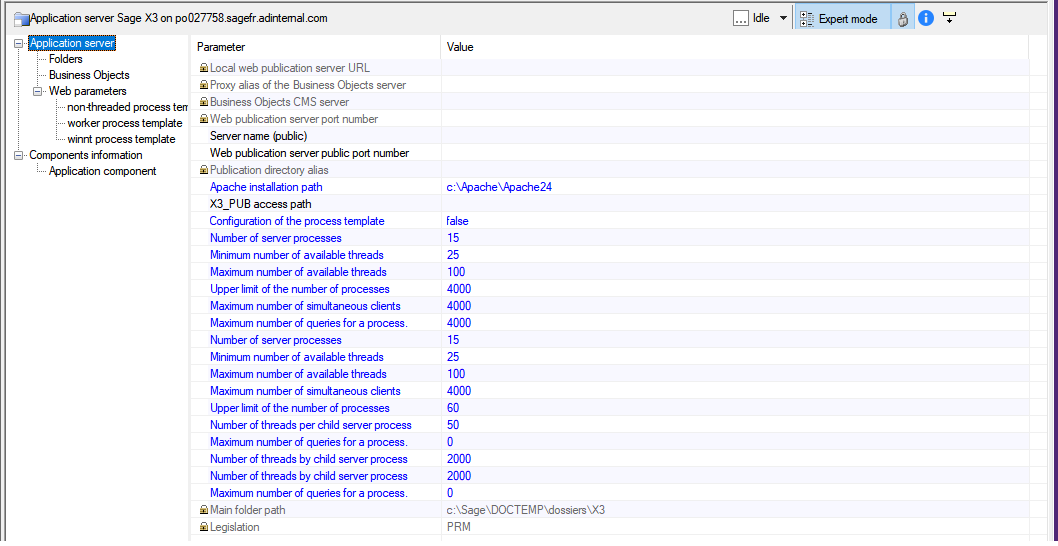The height and width of the screenshot is (546, 1058).
Task: Click the padlock icon in the toolbar
Action: point(902,19)
